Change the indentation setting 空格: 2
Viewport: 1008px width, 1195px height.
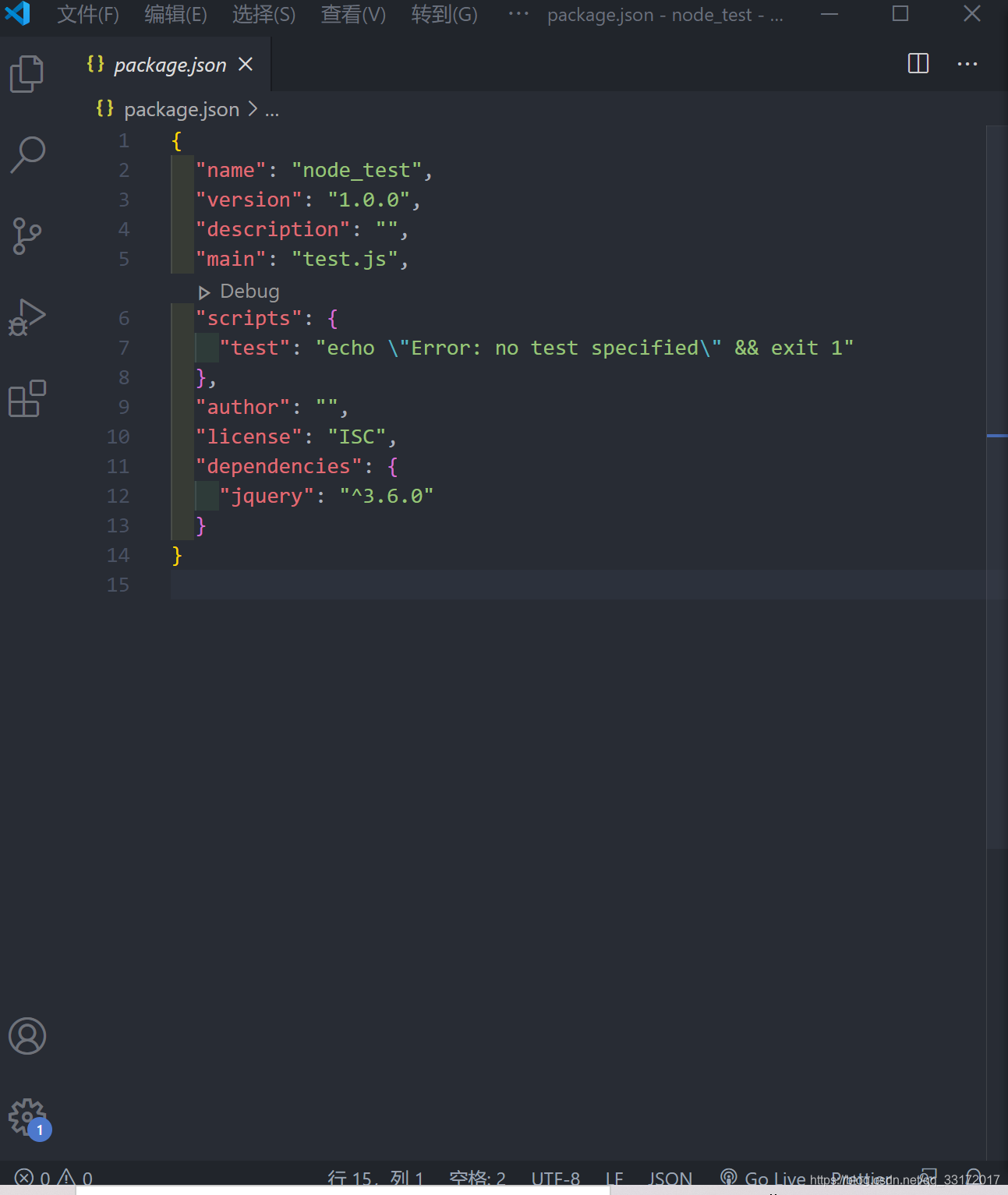(x=478, y=1178)
